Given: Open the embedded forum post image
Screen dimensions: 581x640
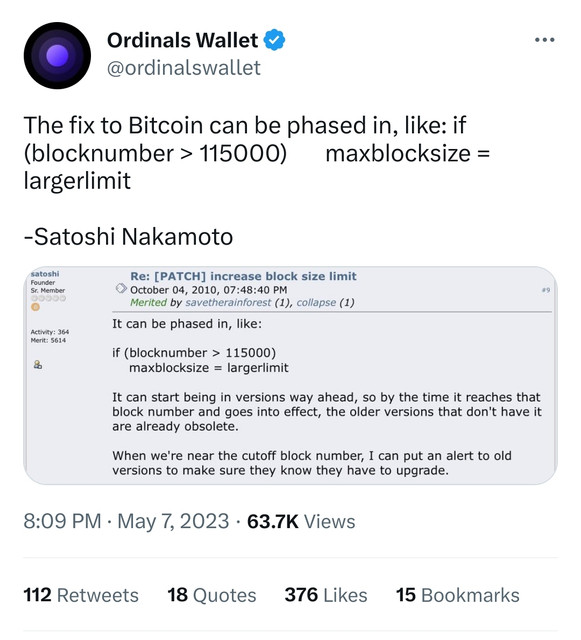Looking at the screenshot, I should (290, 376).
